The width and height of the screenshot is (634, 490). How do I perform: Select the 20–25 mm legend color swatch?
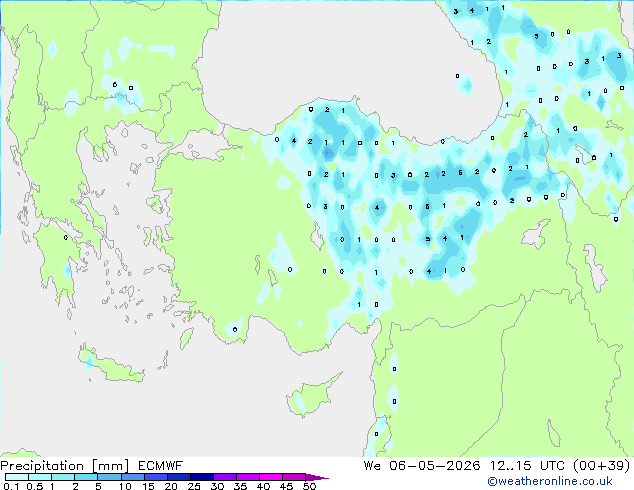point(178,477)
